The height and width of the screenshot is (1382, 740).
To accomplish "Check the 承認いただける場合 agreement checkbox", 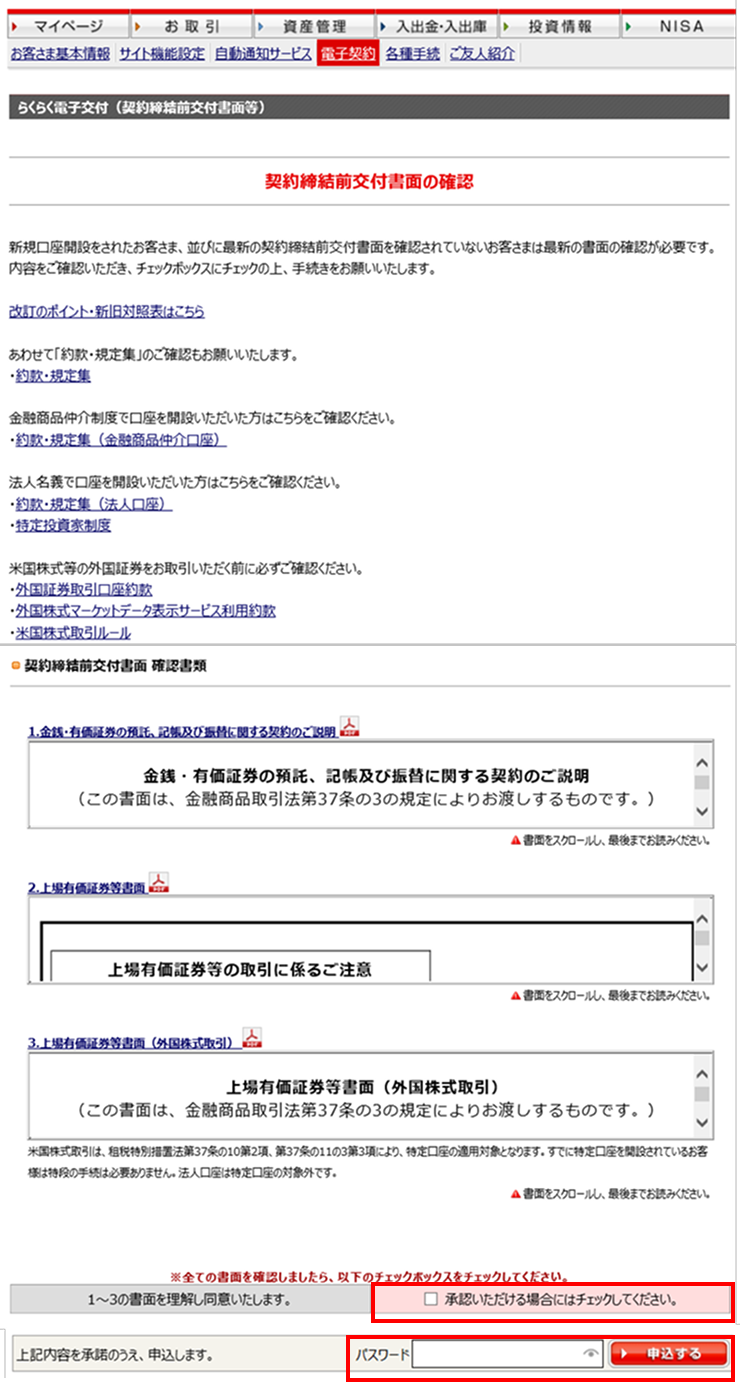I will (x=431, y=1299).
